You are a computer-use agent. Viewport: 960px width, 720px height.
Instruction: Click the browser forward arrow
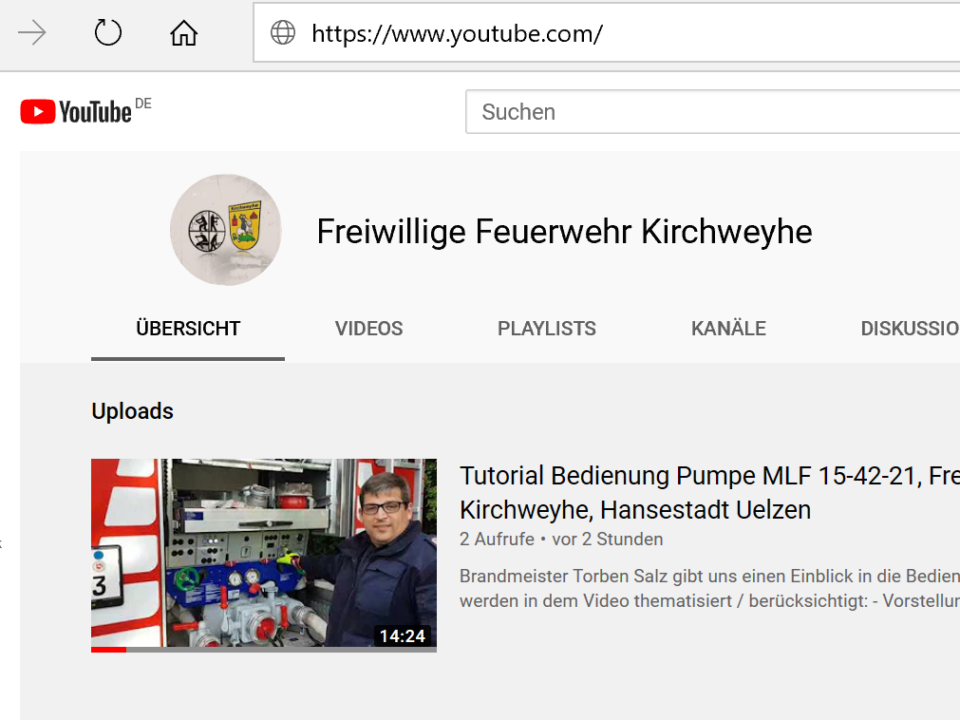coord(32,33)
